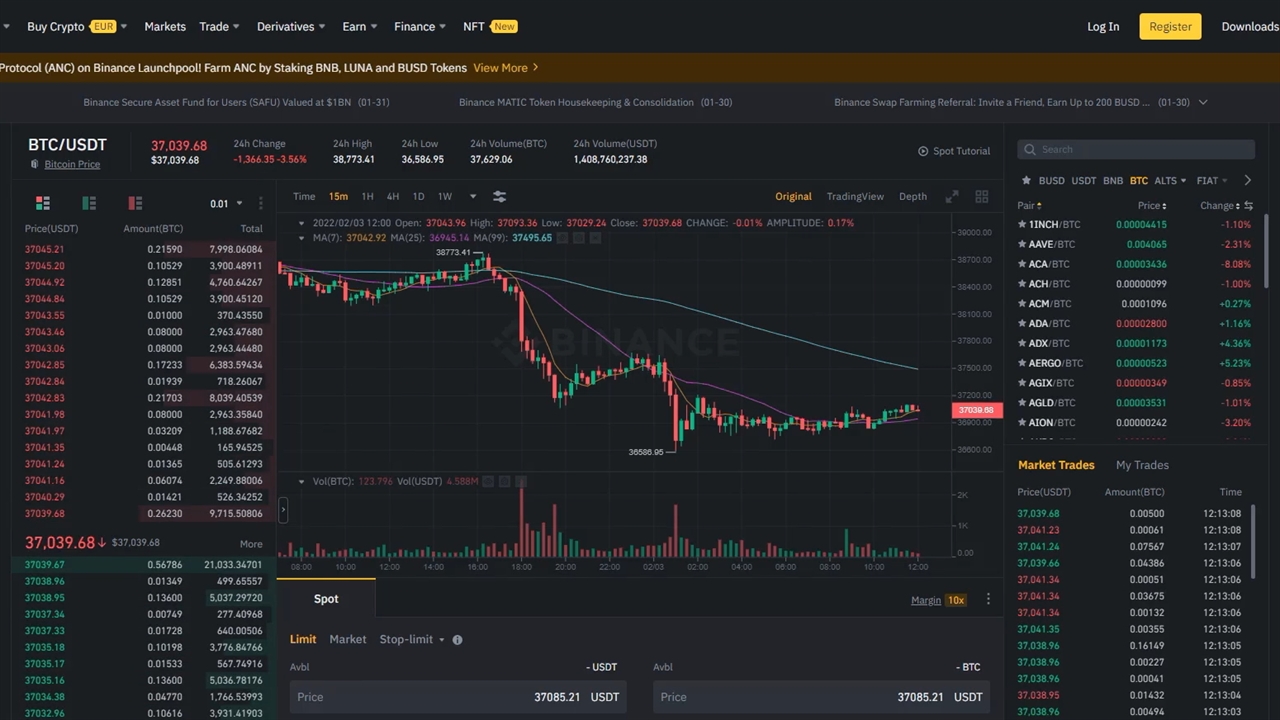Open chart technical indicator settings icon
This screenshot has width=1280, height=720.
(499, 196)
